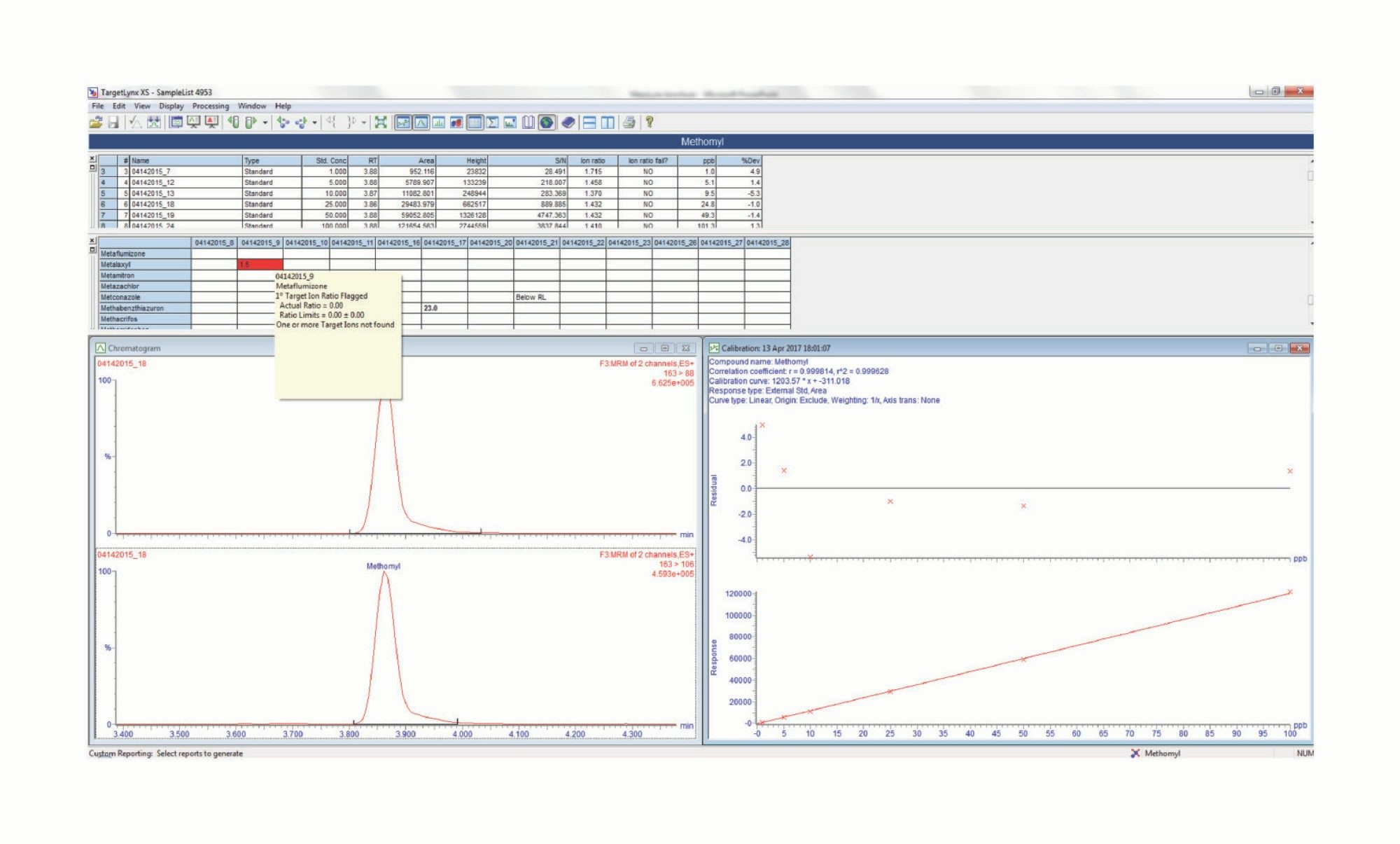The height and width of the screenshot is (844, 1400).
Task: Click the Methomyl compound title bar
Action: (x=701, y=141)
